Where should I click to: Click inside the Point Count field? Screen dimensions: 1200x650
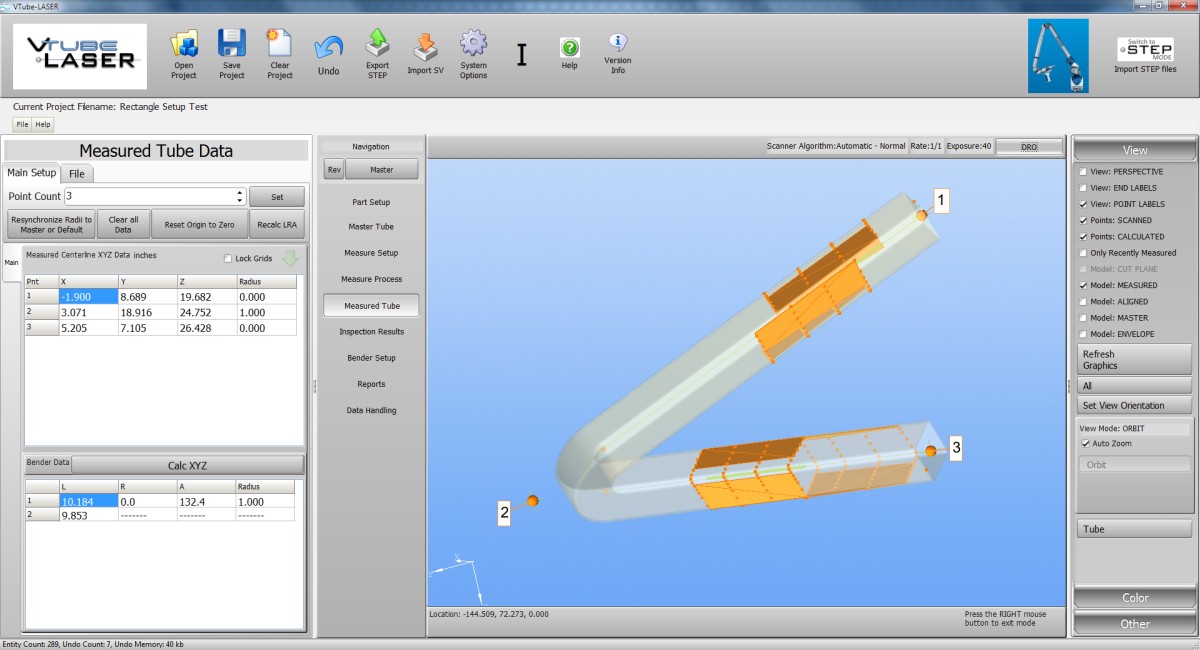point(148,196)
